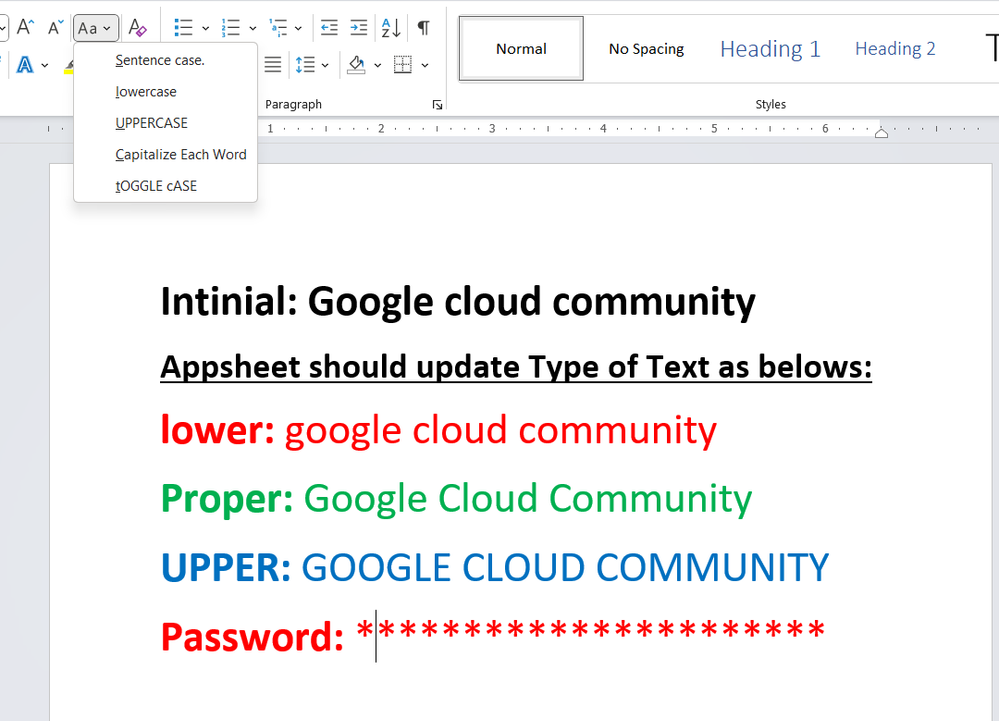The height and width of the screenshot is (721, 999).
Task: Open the multilevel list dropdown arrow
Action: (298, 28)
